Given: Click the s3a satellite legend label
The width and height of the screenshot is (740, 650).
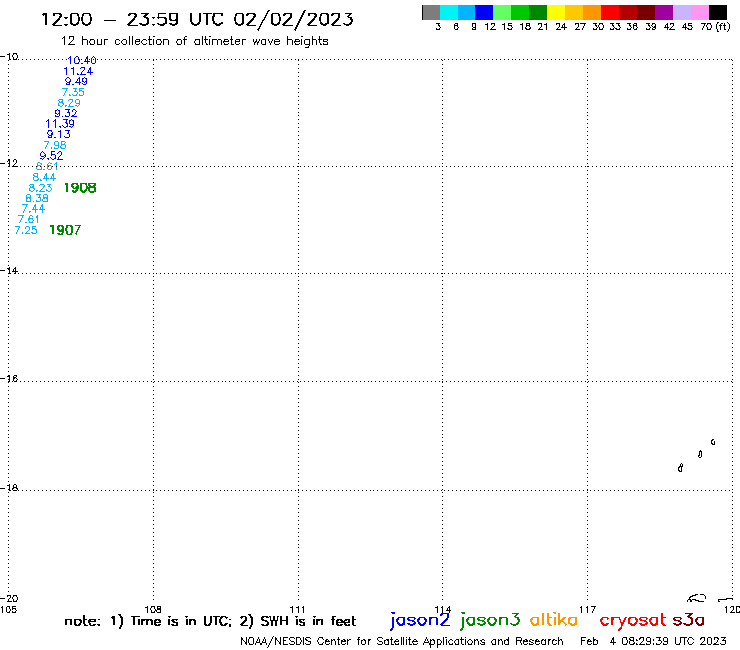Looking at the screenshot, I should point(688,620).
